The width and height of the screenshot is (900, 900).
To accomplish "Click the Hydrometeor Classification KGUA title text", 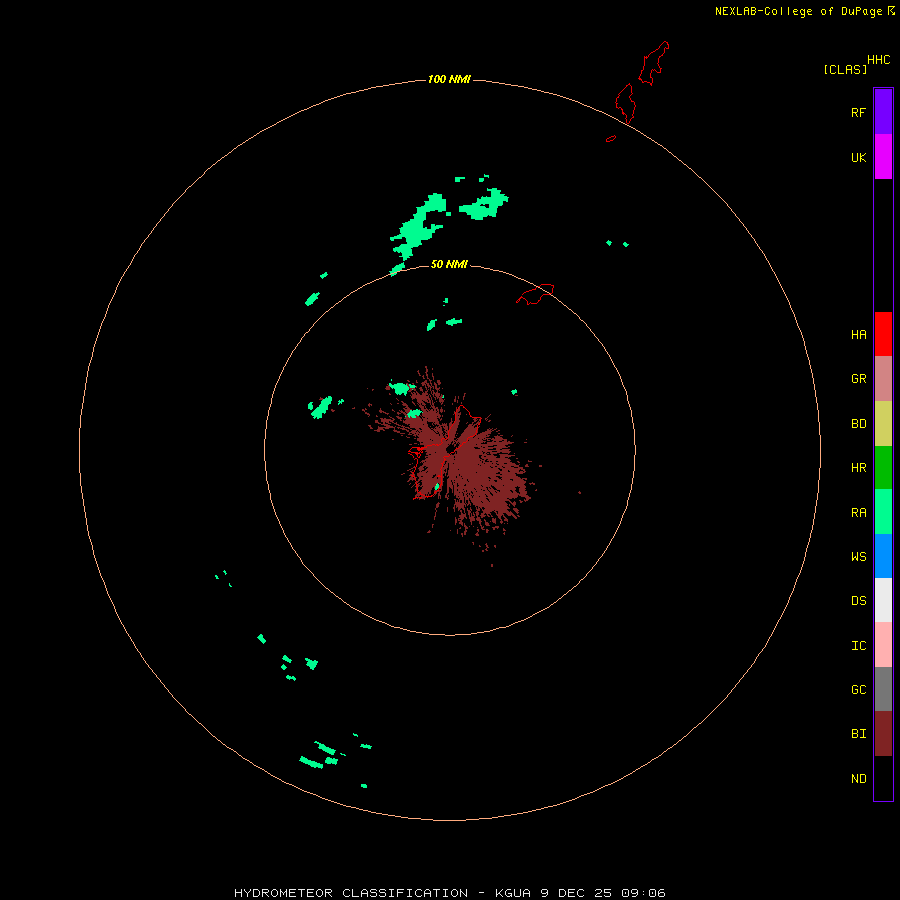I will tap(449, 893).
